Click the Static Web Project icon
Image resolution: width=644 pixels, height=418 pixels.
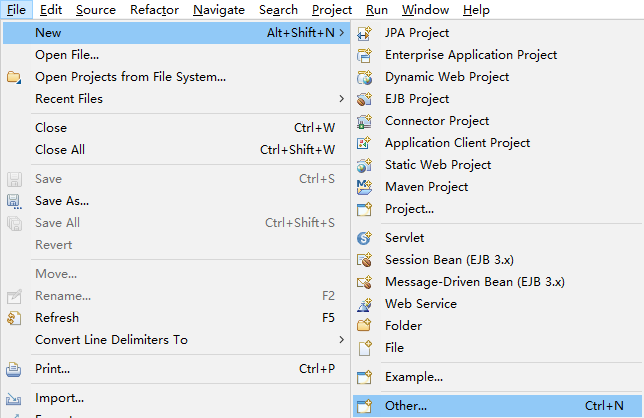[x=365, y=165]
